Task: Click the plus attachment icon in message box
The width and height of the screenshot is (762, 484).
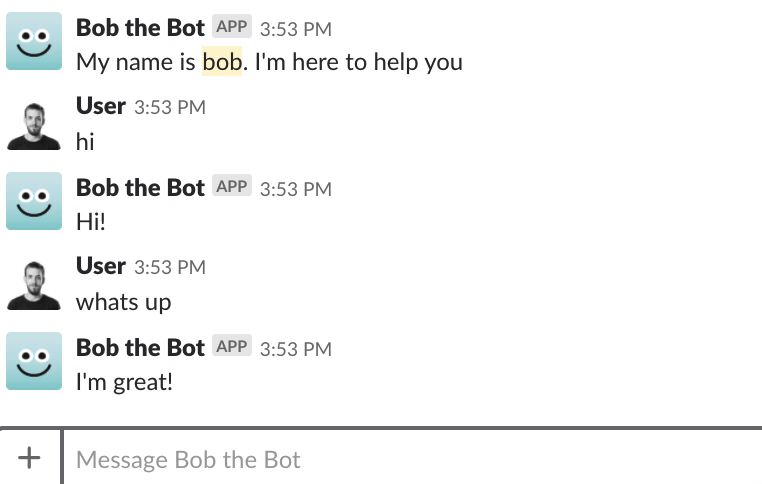Action: point(30,458)
